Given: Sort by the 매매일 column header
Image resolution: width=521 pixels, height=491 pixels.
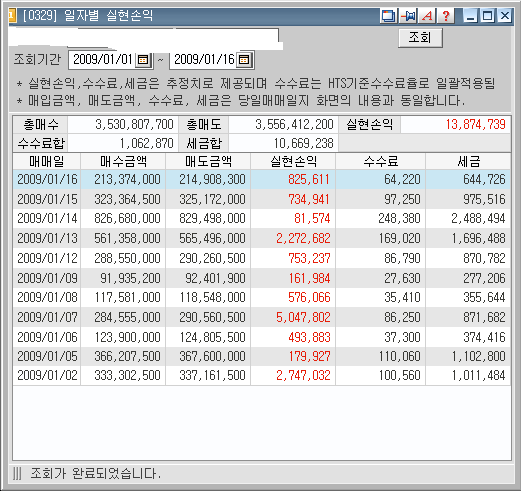Looking at the screenshot, I should click(47, 161).
